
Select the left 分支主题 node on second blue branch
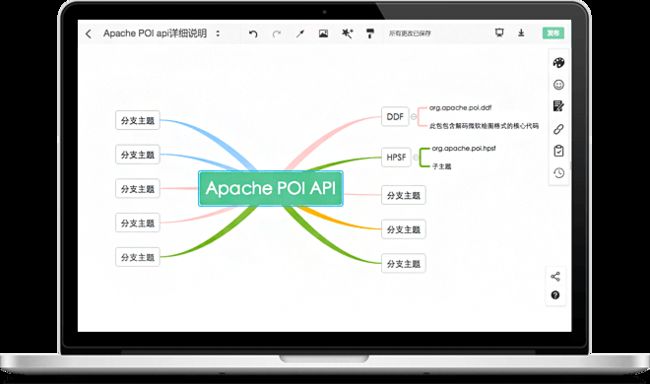point(138,155)
